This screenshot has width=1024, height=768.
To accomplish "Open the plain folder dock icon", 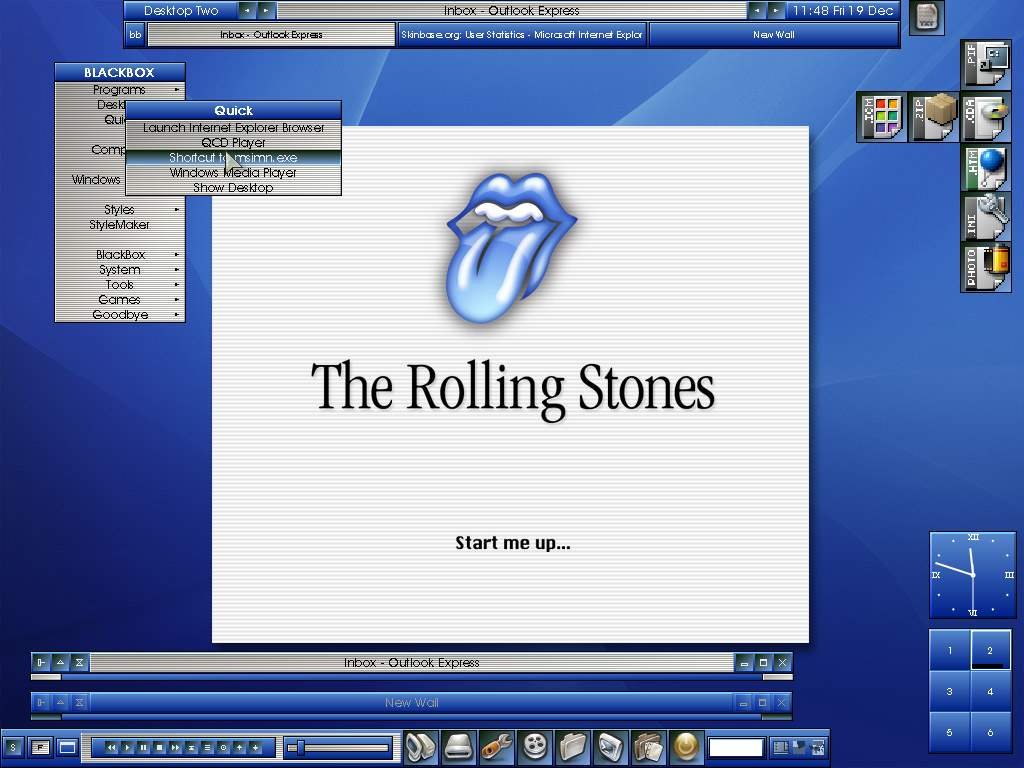I will click(572, 746).
